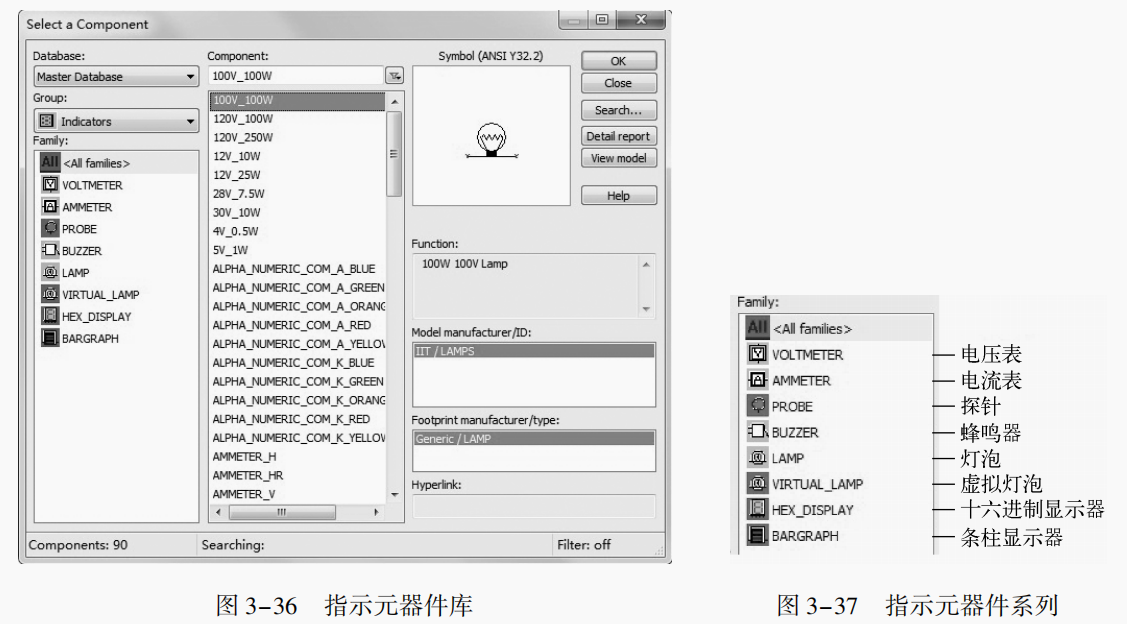Click Detail report

[x=618, y=135]
